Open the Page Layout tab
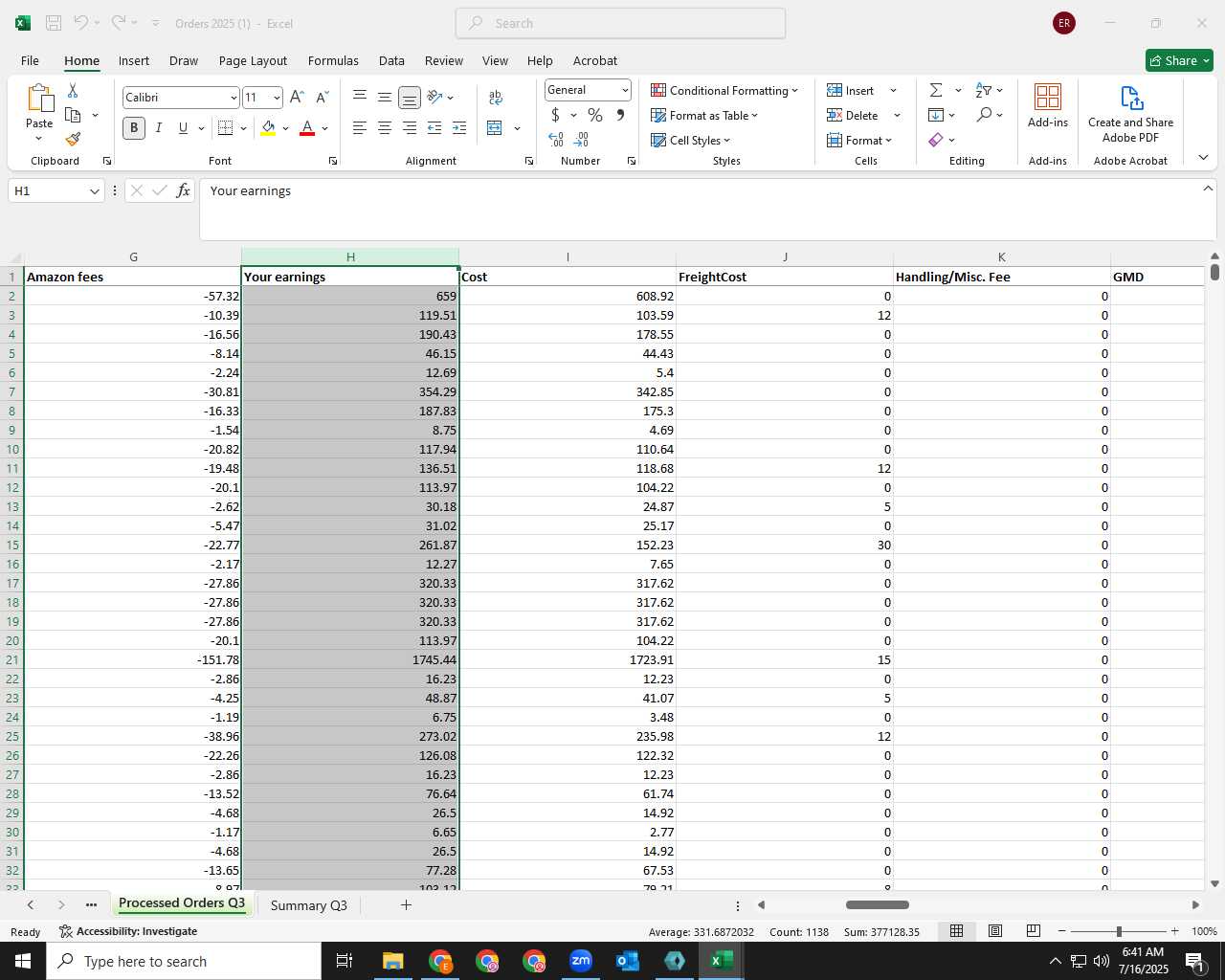This screenshot has width=1225, height=980. 253,60
